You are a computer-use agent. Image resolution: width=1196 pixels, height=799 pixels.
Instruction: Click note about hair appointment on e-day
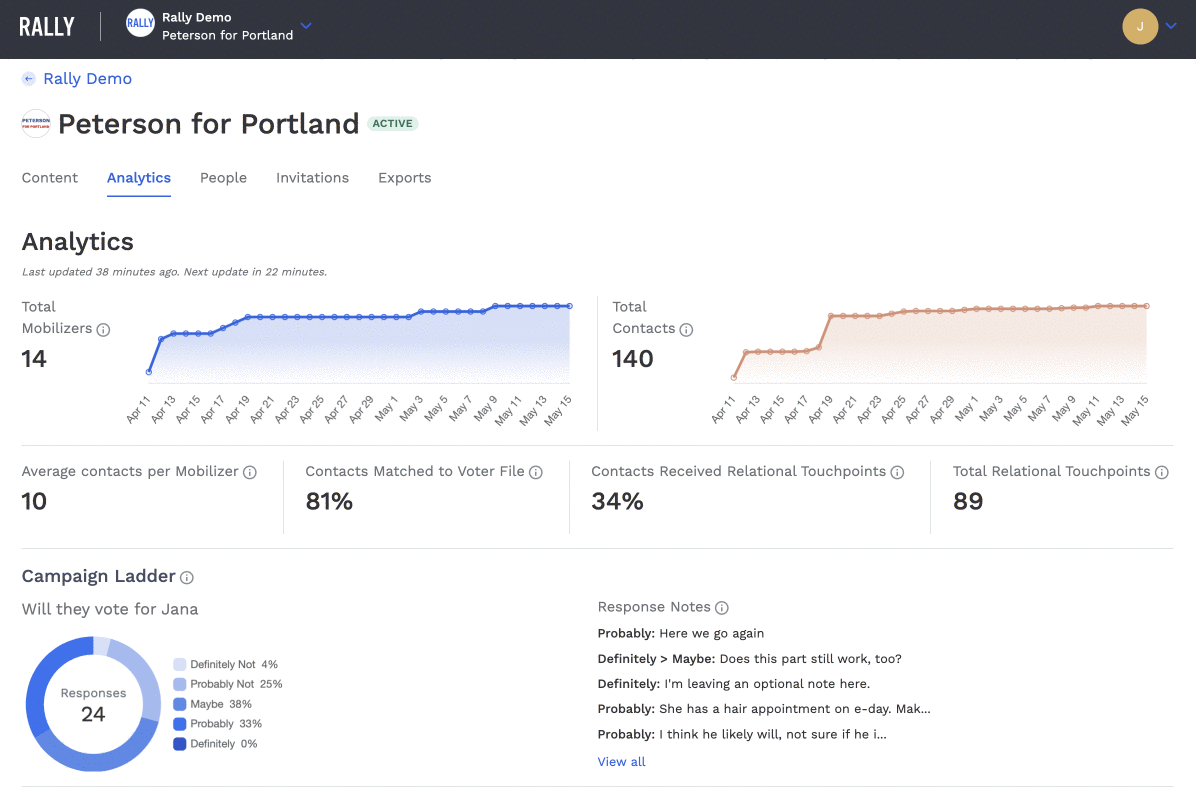795,709
